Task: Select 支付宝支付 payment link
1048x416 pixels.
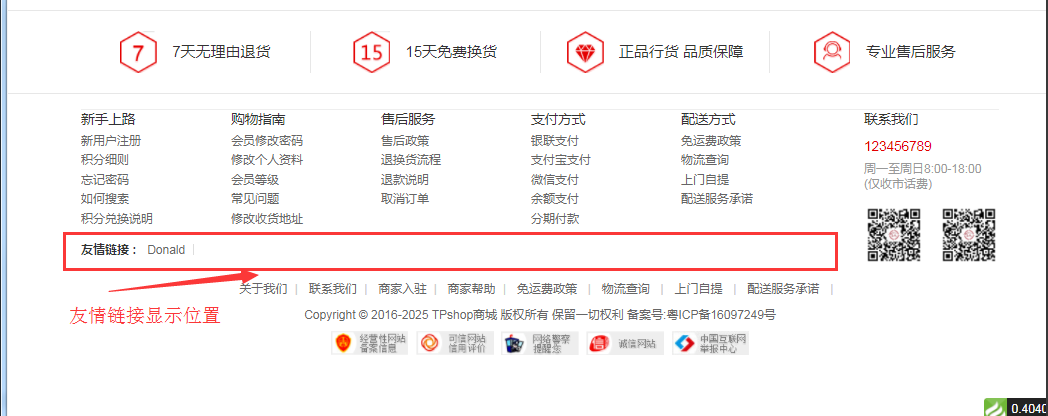Action: [561, 160]
